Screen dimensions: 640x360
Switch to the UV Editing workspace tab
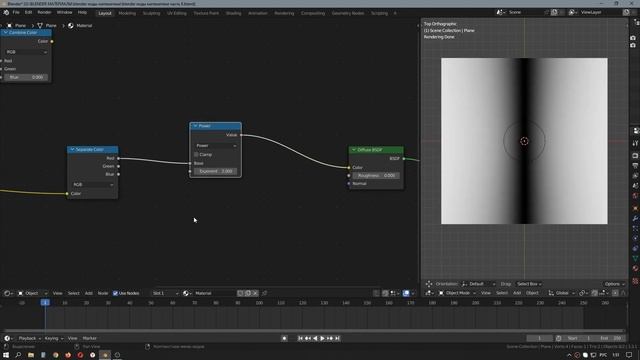[x=176, y=13]
